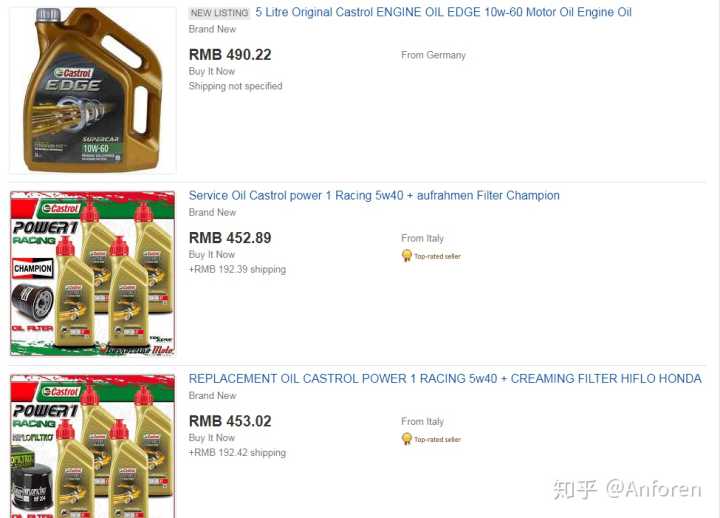Click the RMB 490.22 price

point(230,55)
